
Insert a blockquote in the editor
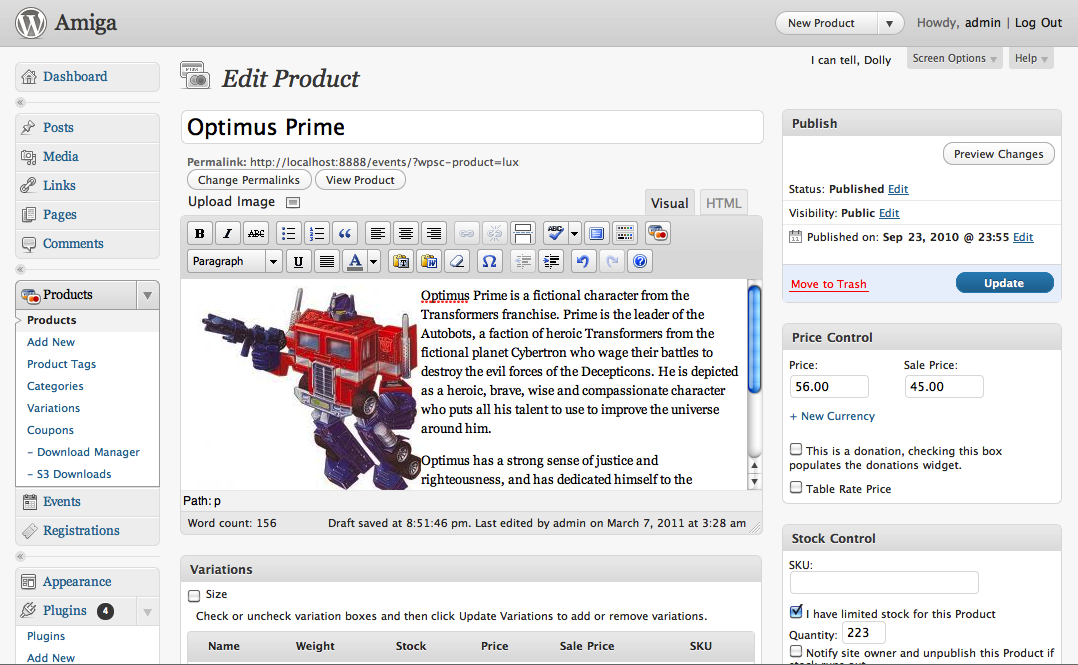point(344,233)
